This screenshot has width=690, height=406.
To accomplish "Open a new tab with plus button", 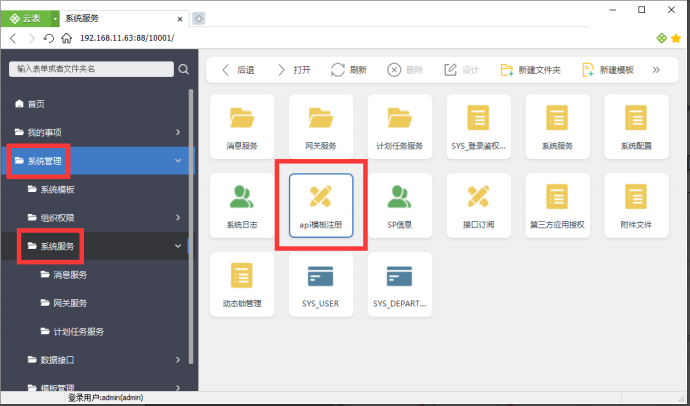I will [x=199, y=18].
